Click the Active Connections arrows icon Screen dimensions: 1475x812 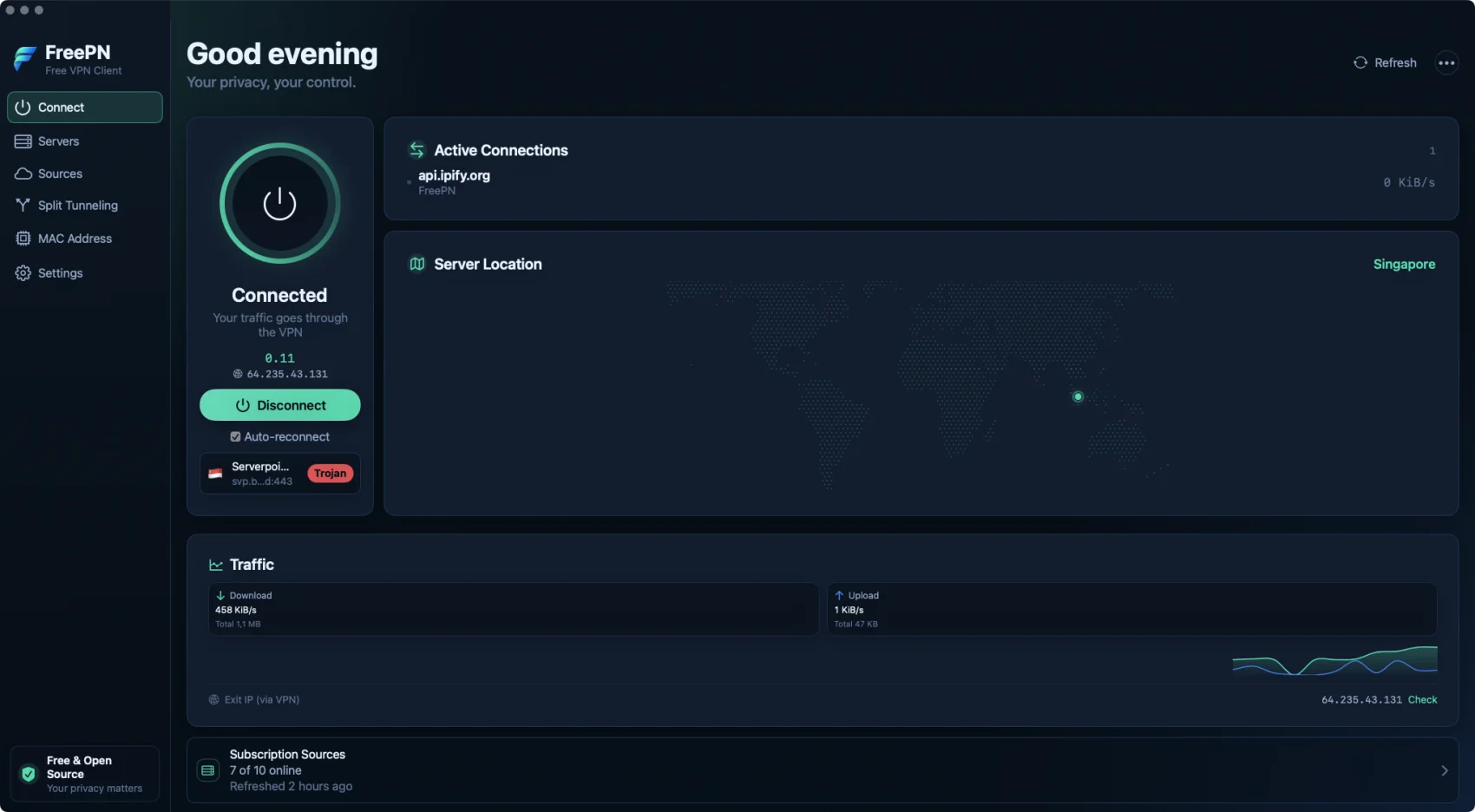click(417, 150)
